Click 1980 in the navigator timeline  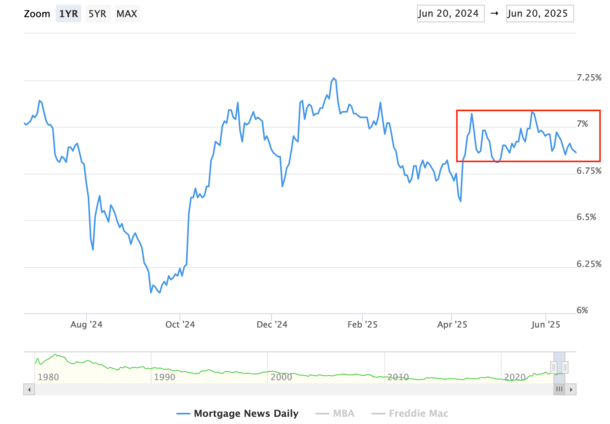tap(49, 377)
